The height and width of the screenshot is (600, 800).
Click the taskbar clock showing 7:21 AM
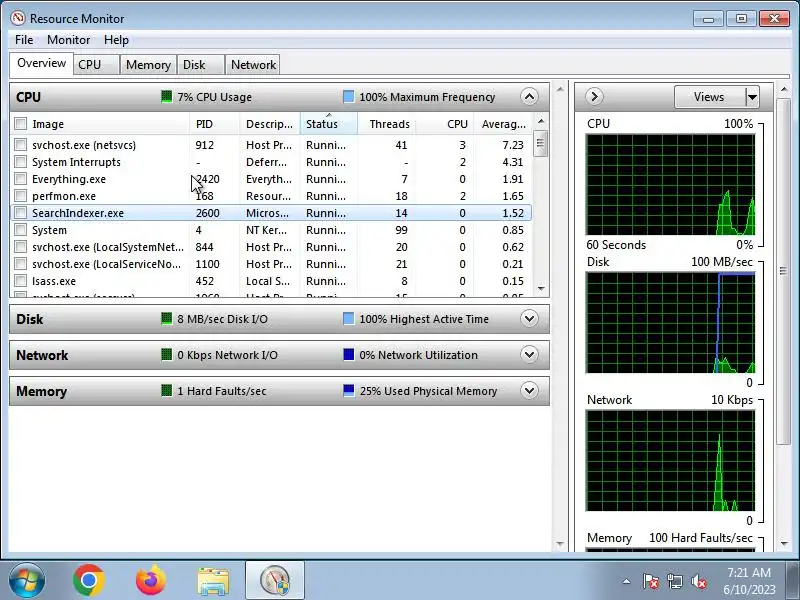point(749,581)
